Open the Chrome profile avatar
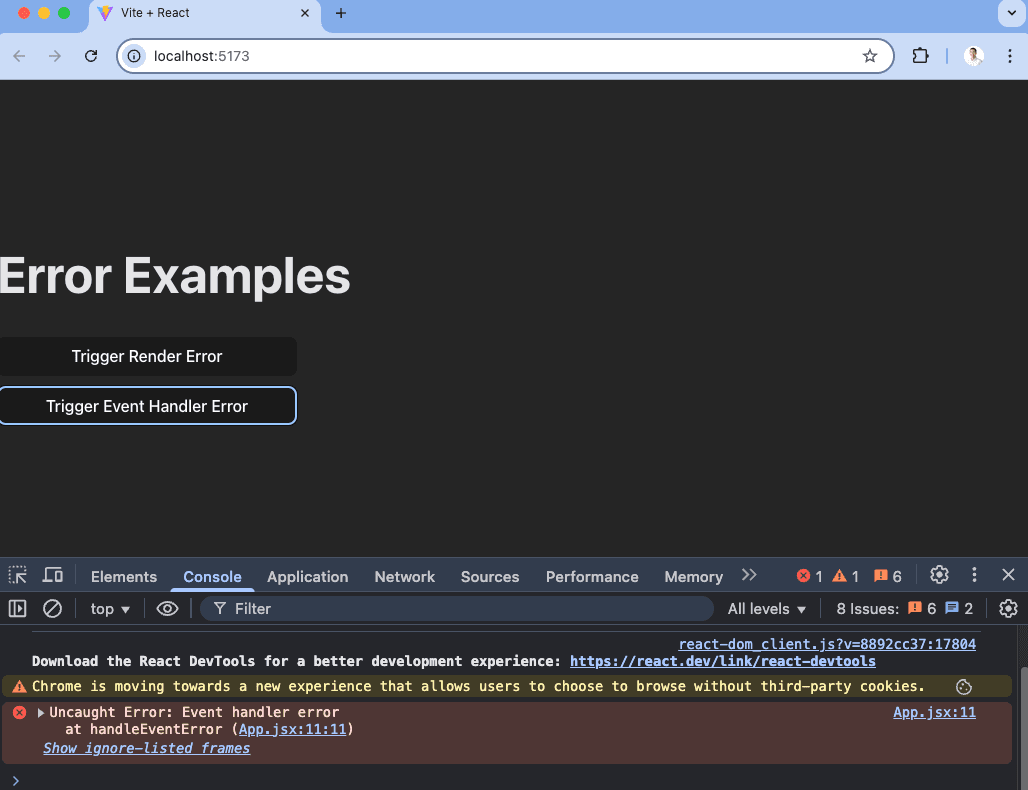Screen dimensions: 1028x790 [x=974, y=56]
